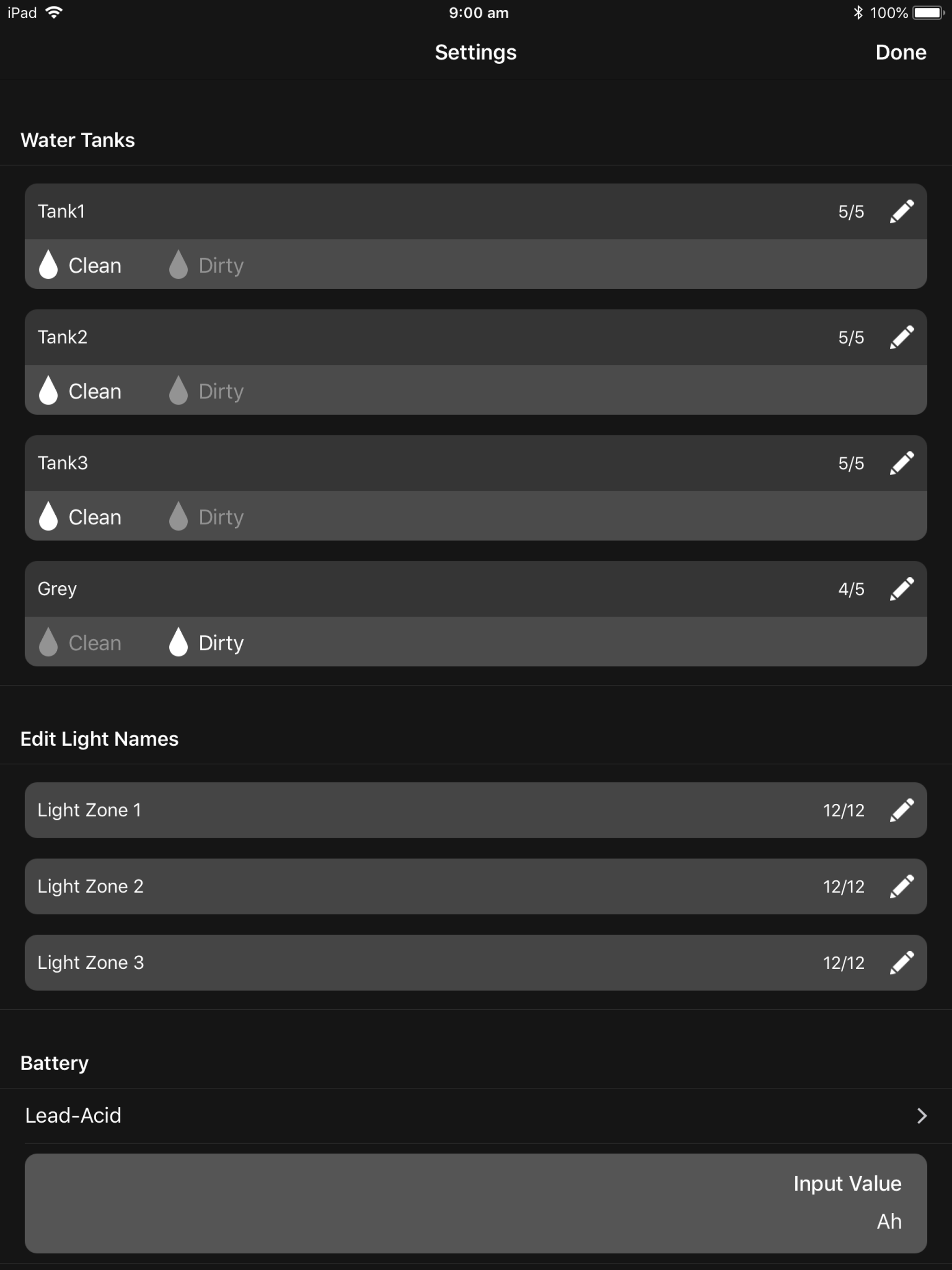
Task: Edit the Tank1 name with the pencil icon
Action: (901, 212)
